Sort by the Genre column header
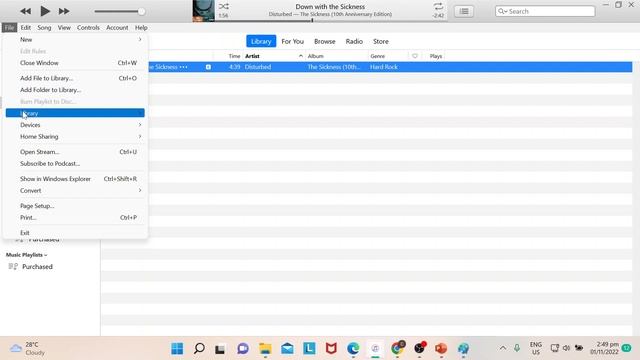This screenshot has height=360, width=640. (388, 56)
